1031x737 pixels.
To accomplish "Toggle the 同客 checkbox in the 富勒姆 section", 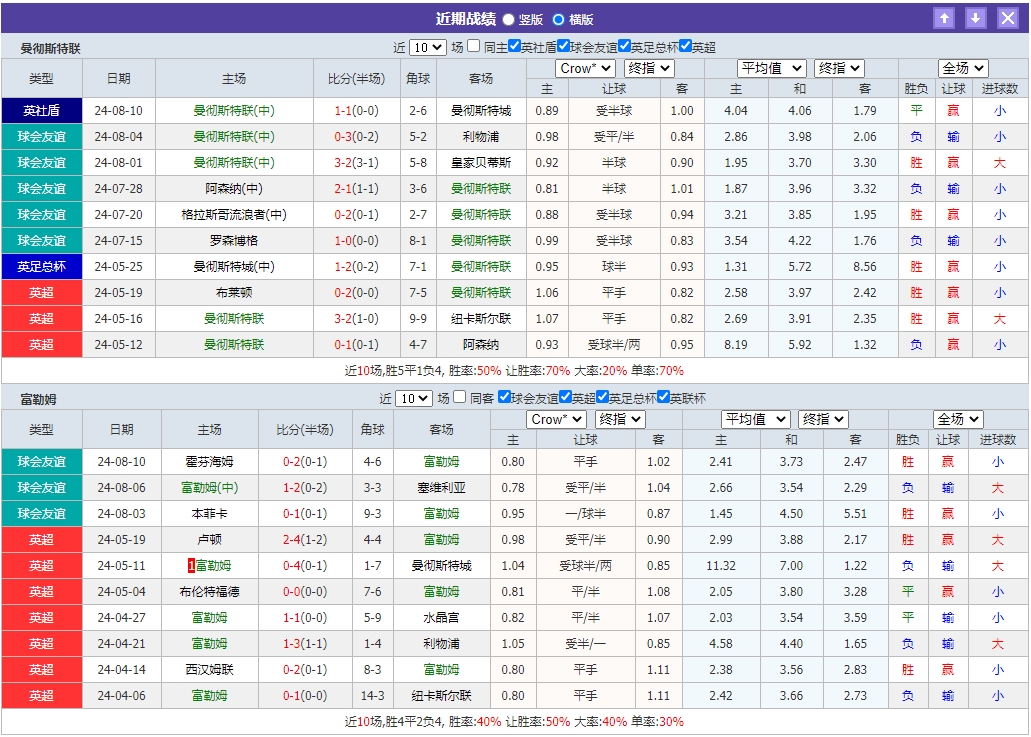I will click(460, 396).
